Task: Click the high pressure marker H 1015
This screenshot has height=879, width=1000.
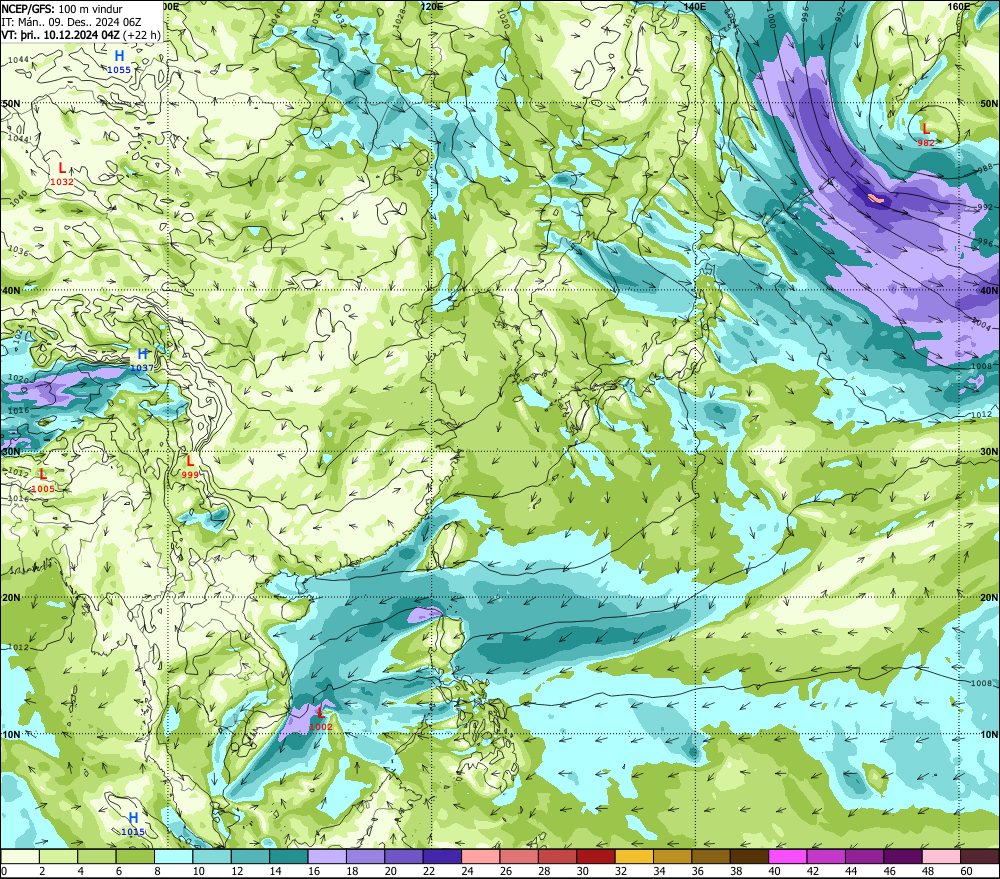Action: [133, 824]
